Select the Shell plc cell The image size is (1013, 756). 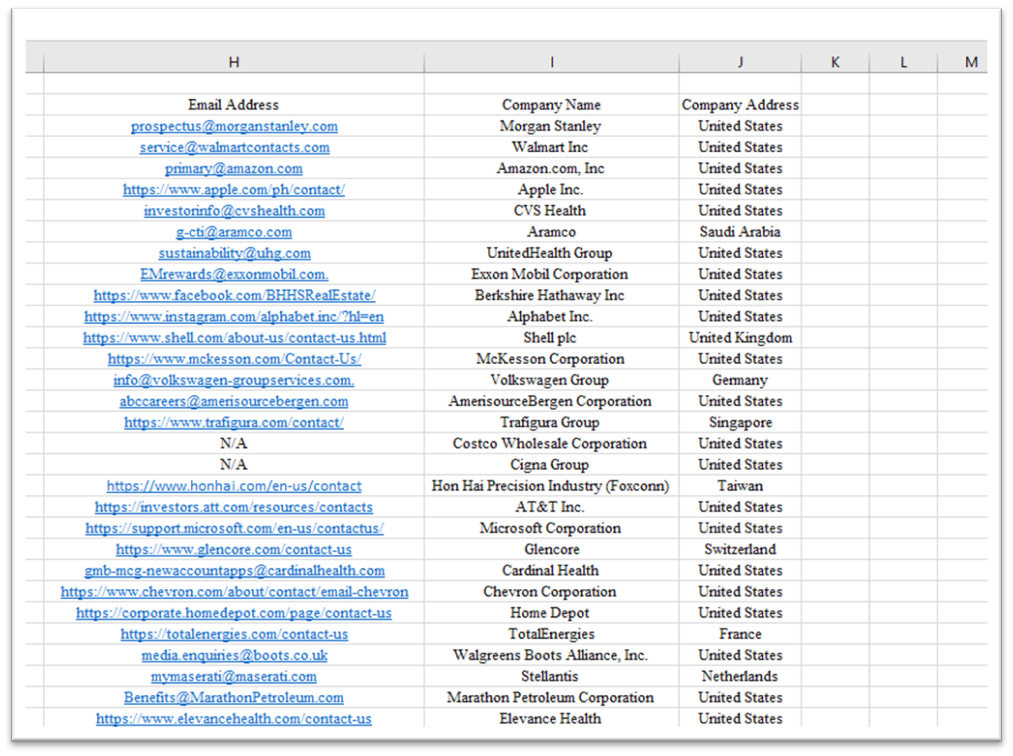pyautogui.click(x=552, y=338)
